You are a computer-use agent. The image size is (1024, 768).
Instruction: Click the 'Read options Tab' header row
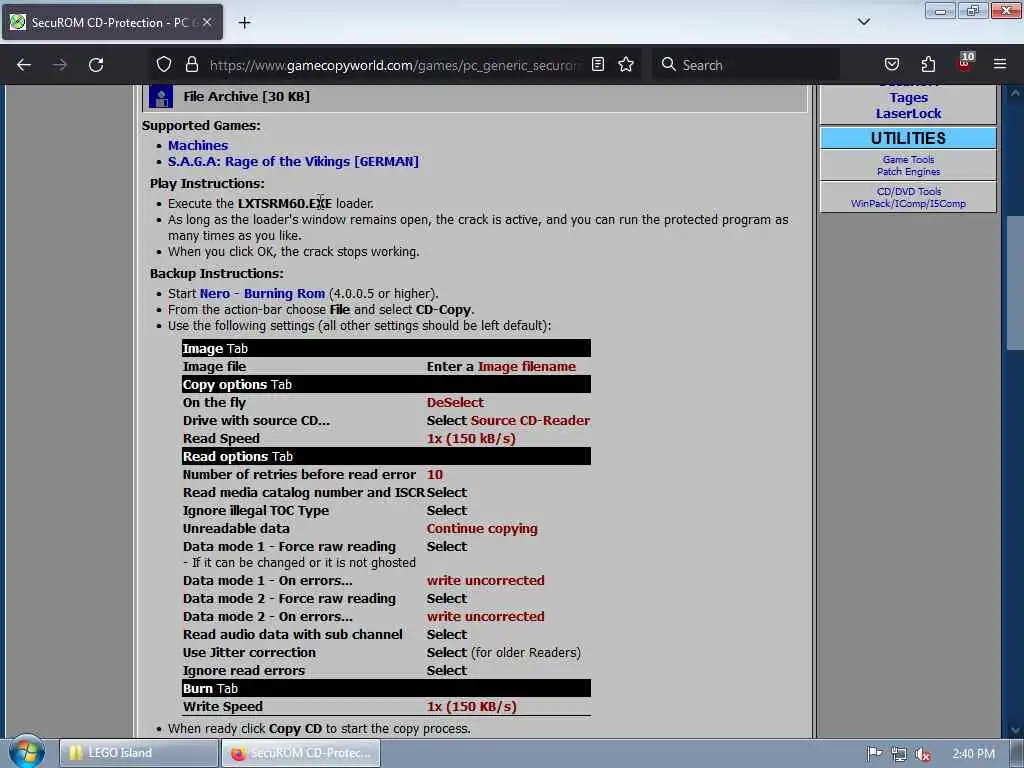coord(386,456)
